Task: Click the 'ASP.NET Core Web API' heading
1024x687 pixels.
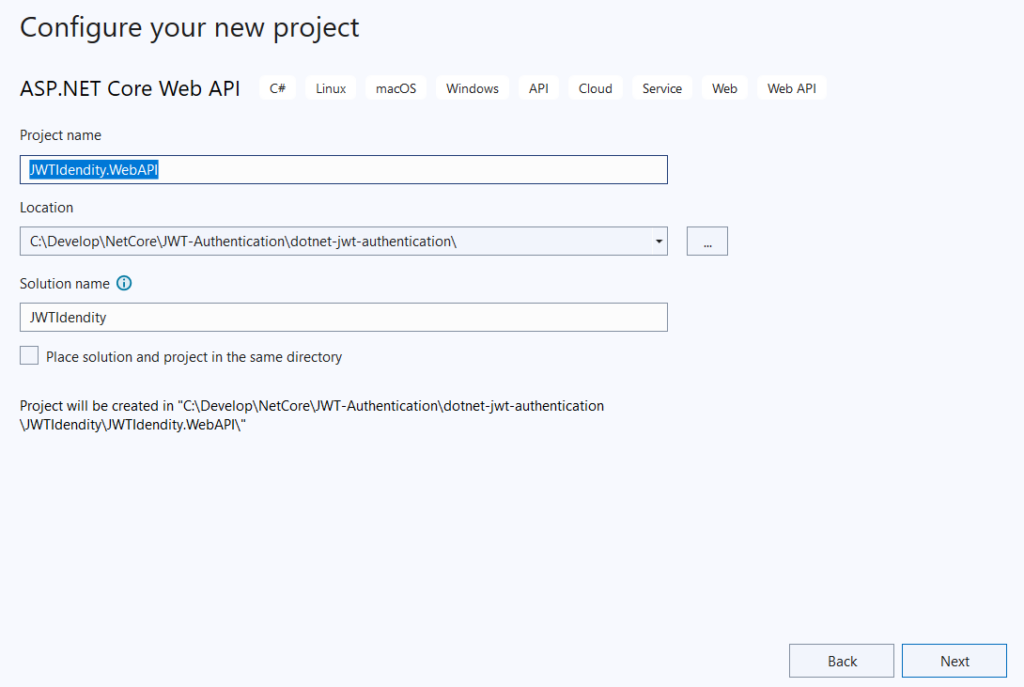Action: click(x=130, y=88)
